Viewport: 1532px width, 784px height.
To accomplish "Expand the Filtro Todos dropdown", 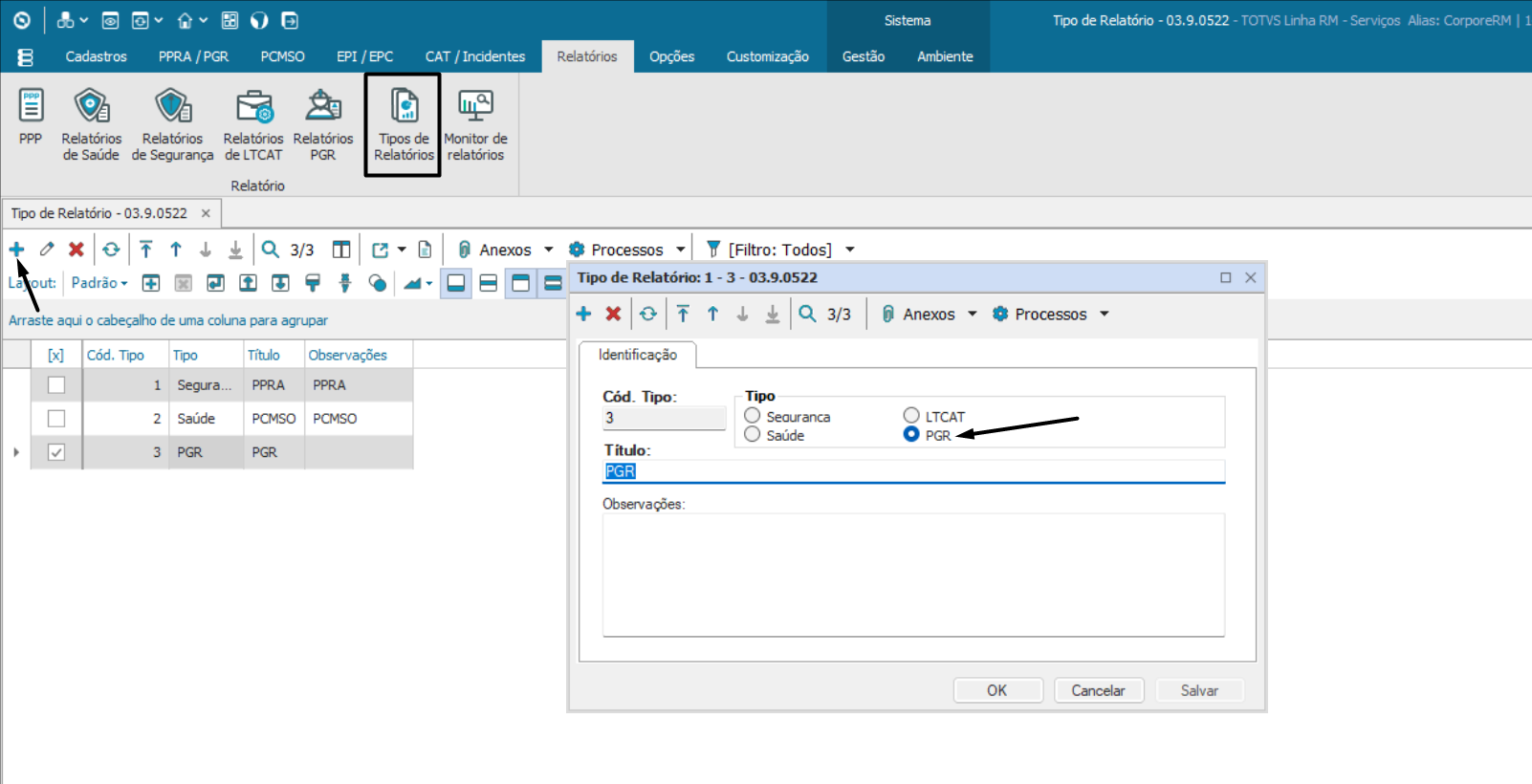I will point(849,250).
